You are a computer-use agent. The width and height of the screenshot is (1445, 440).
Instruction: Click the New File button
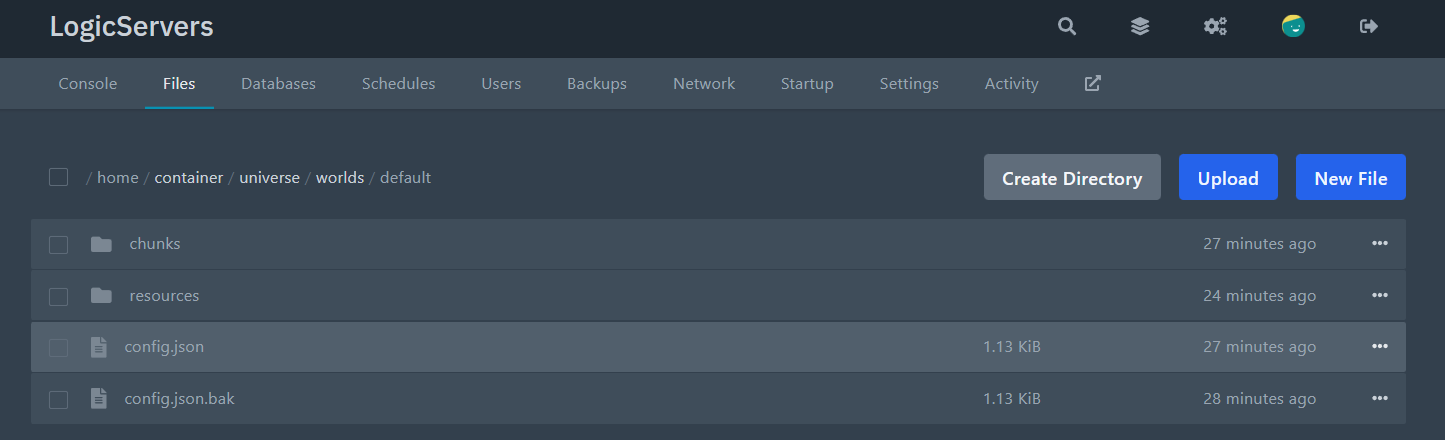pos(1351,178)
